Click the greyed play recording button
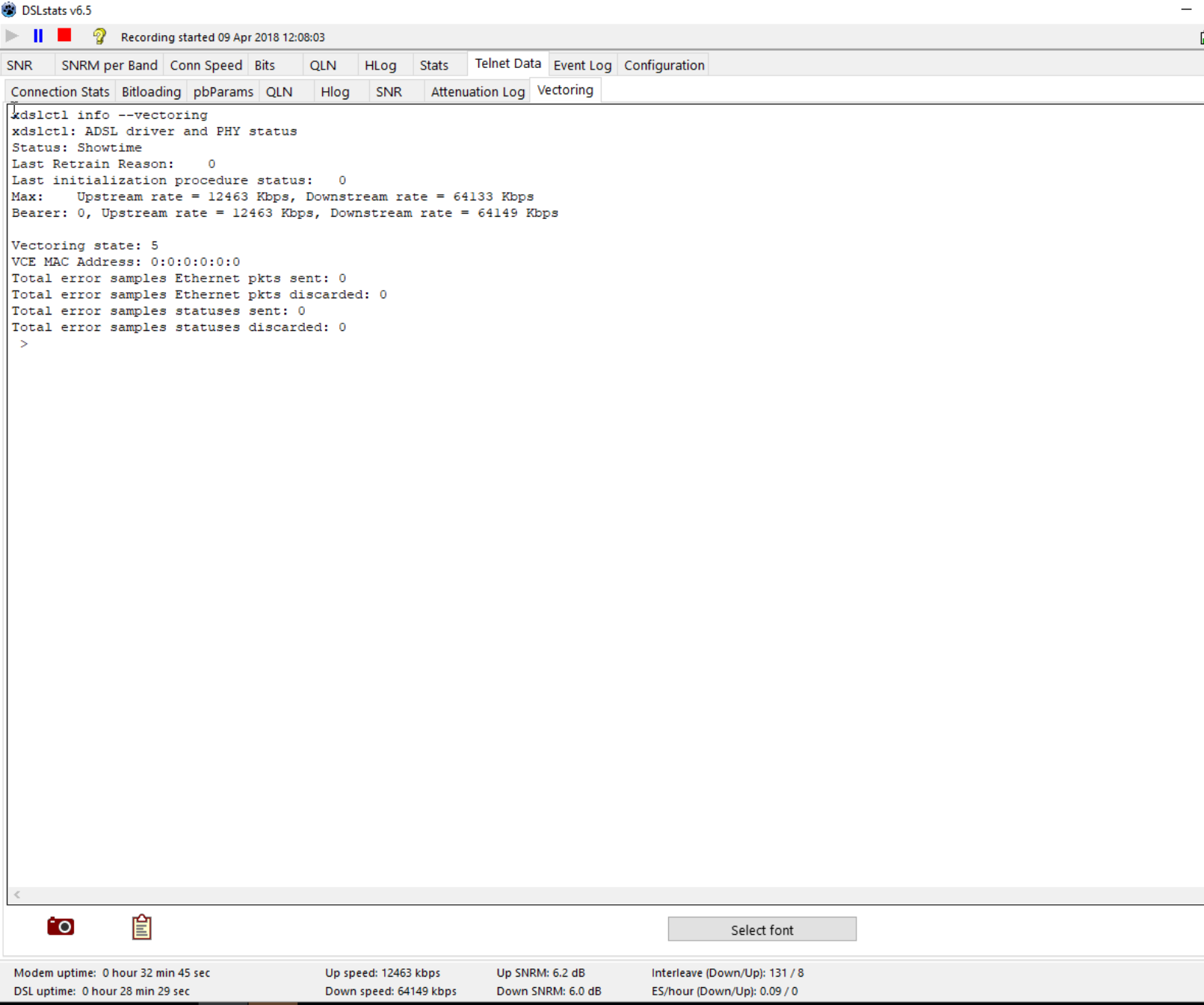 coord(13,36)
